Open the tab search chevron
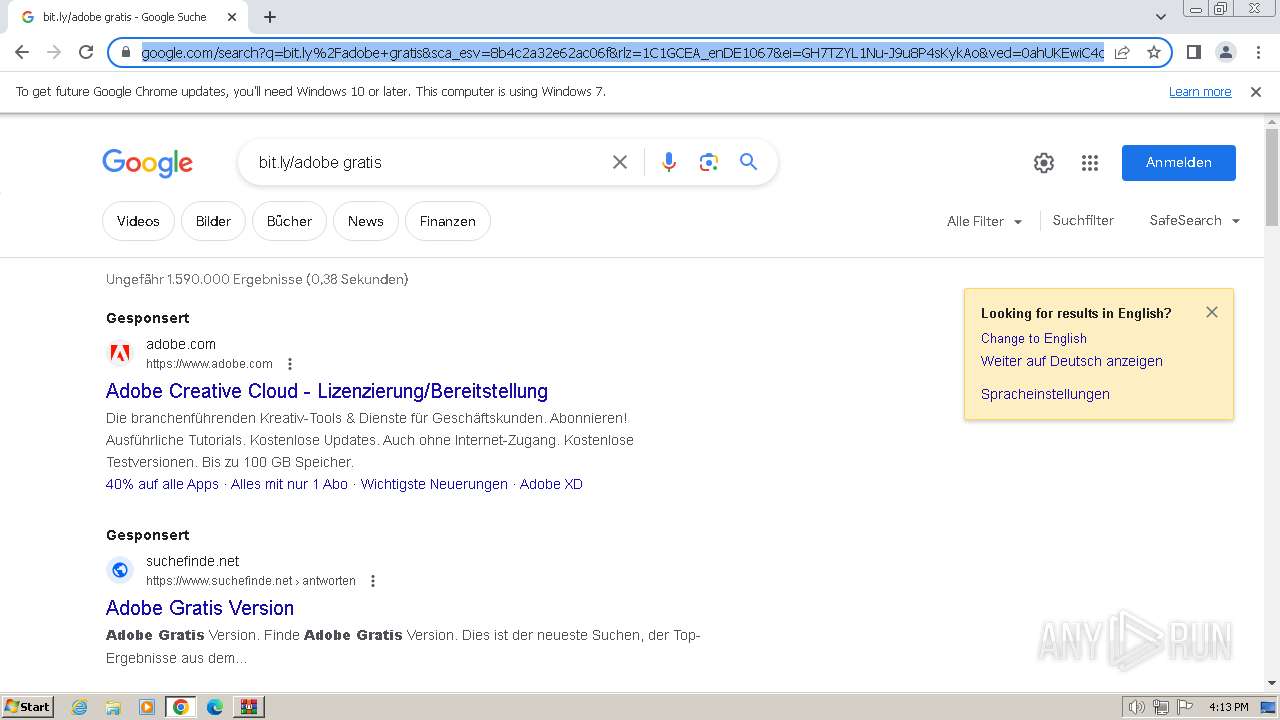Viewport: 1280px width, 720px height. [x=1161, y=17]
